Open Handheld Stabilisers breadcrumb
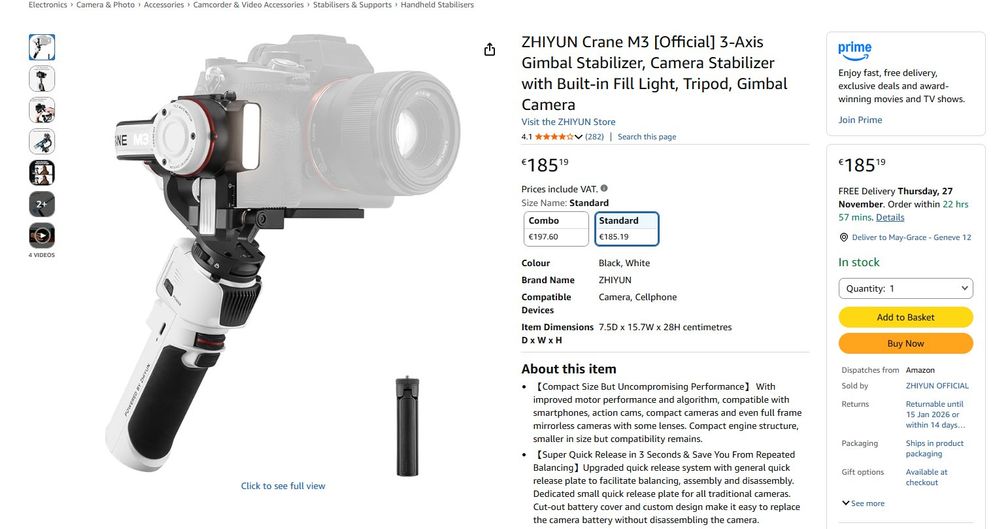1000x529 pixels. (437, 4)
